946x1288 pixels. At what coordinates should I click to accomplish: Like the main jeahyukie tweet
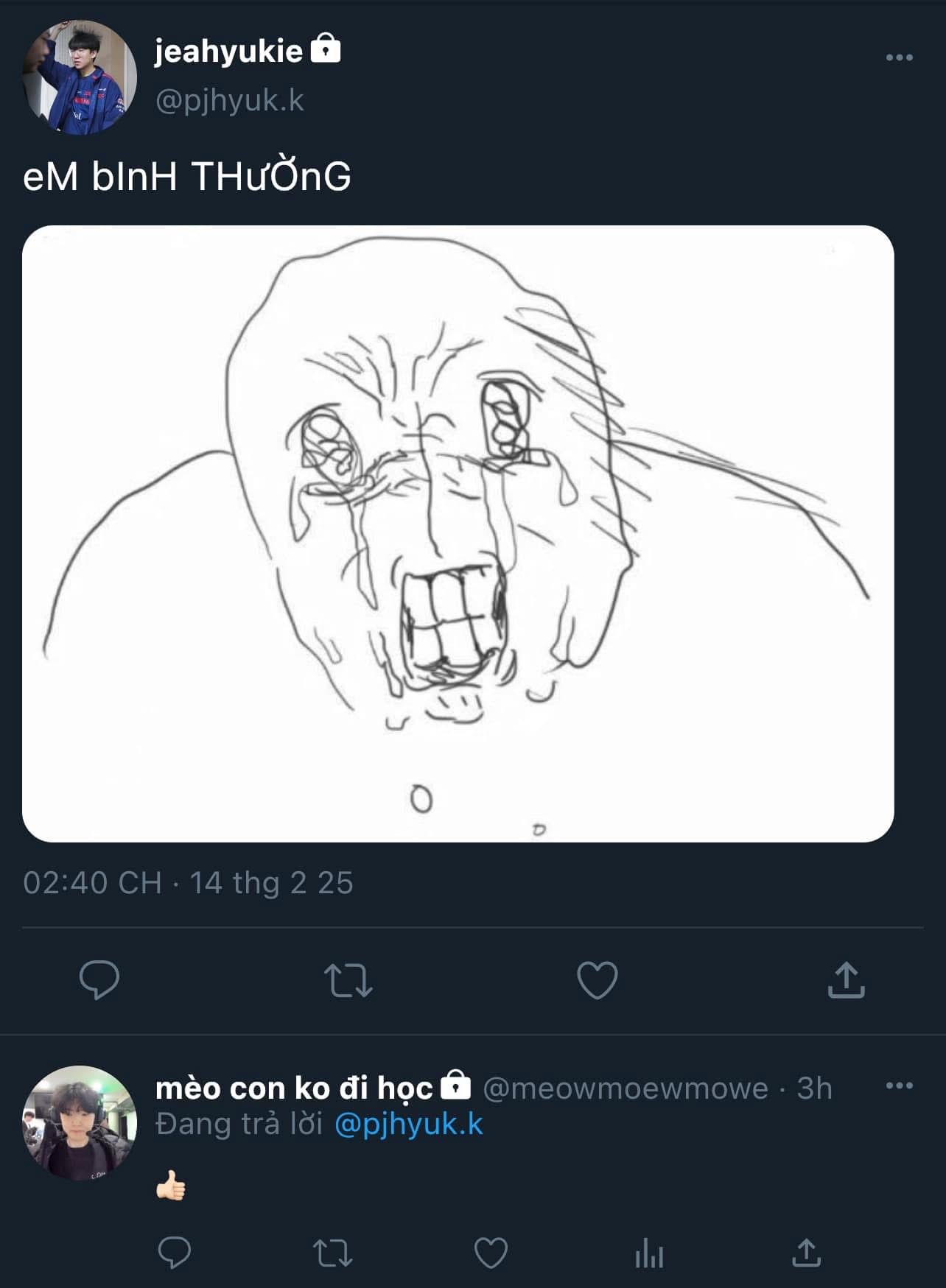pyautogui.click(x=597, y=980)
